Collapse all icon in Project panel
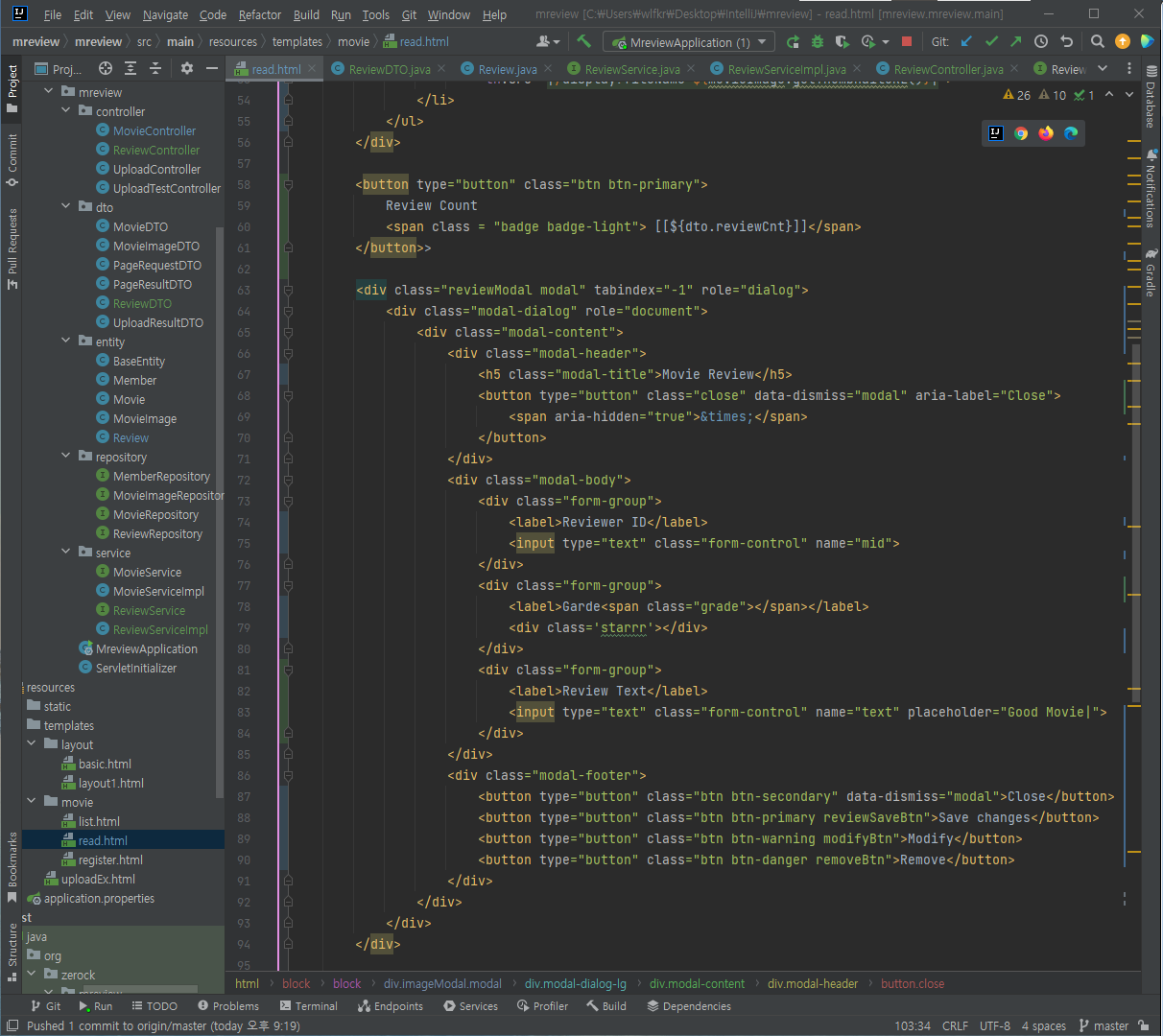1163x1036 pixels. point(155,68)
